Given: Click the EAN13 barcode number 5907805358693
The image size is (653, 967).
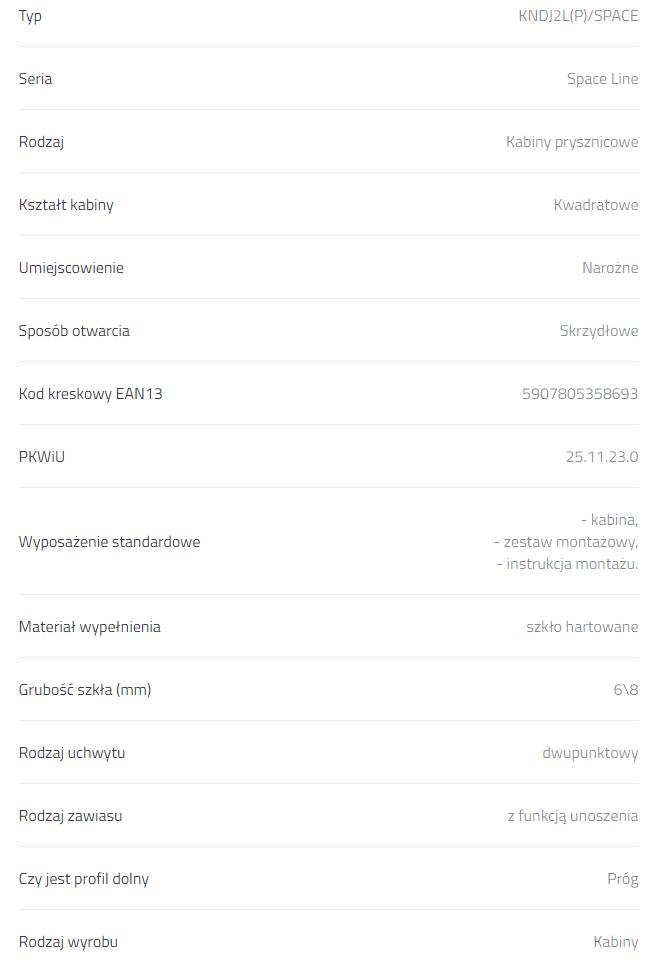Looking at the screenshot, I should [x=580, y=394].
